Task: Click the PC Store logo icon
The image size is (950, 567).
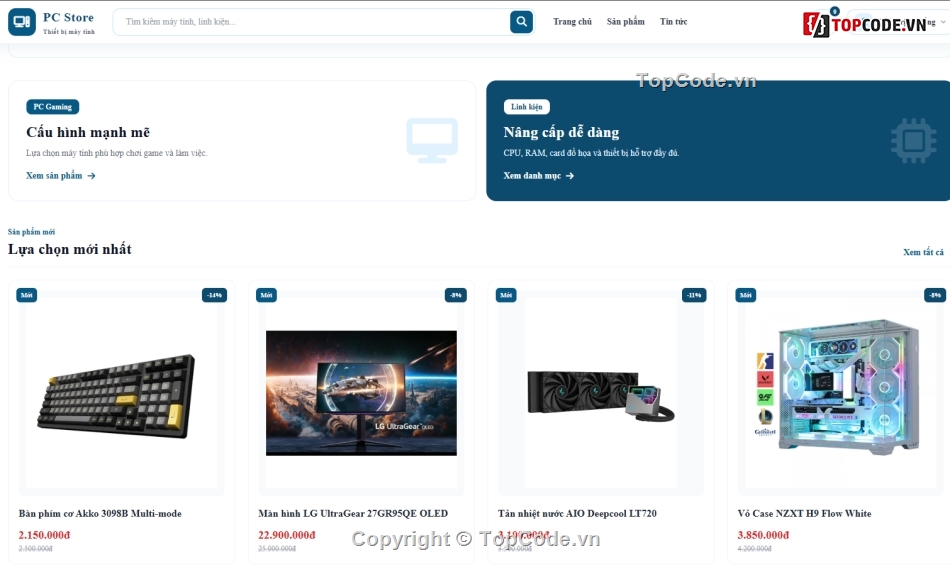Action: (x=22, y=22)
